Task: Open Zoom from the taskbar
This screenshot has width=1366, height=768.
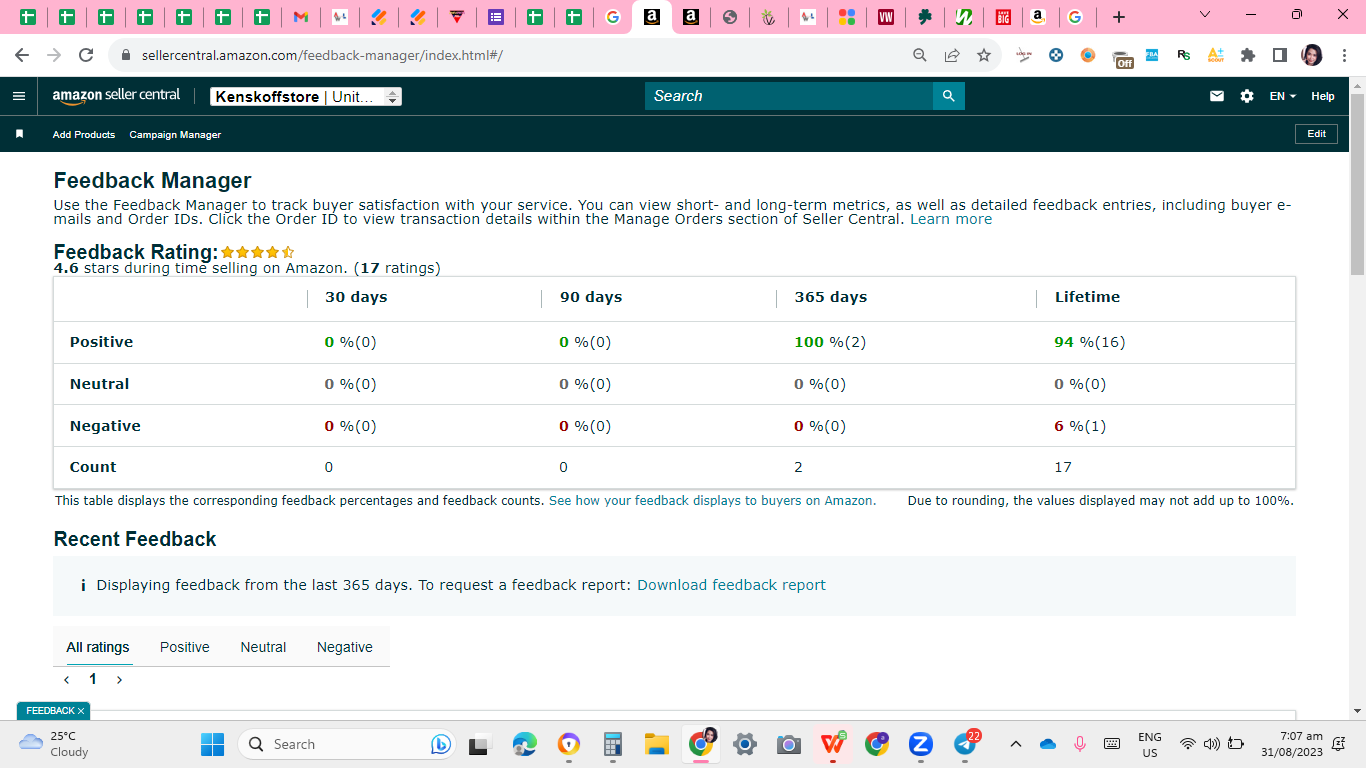Action: [x=921, y=744]
